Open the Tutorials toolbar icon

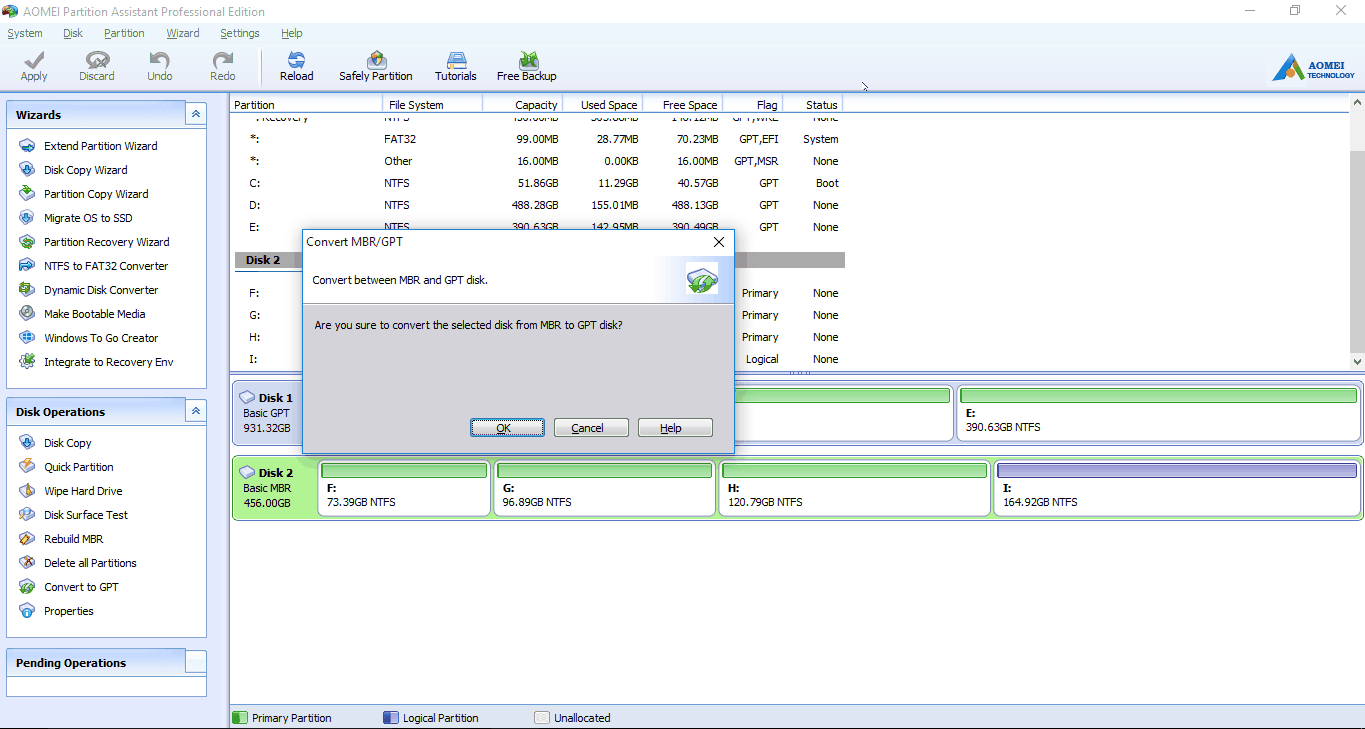(x=456, y=60)
